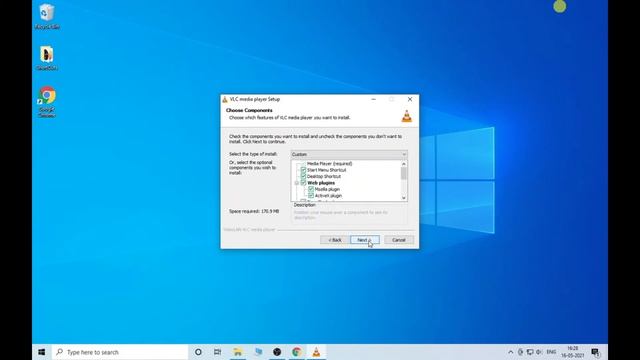The width and height of the screenshot is (640, 360).
Task: Click the component list scrollbar thumb
Action: click(404, 173)
